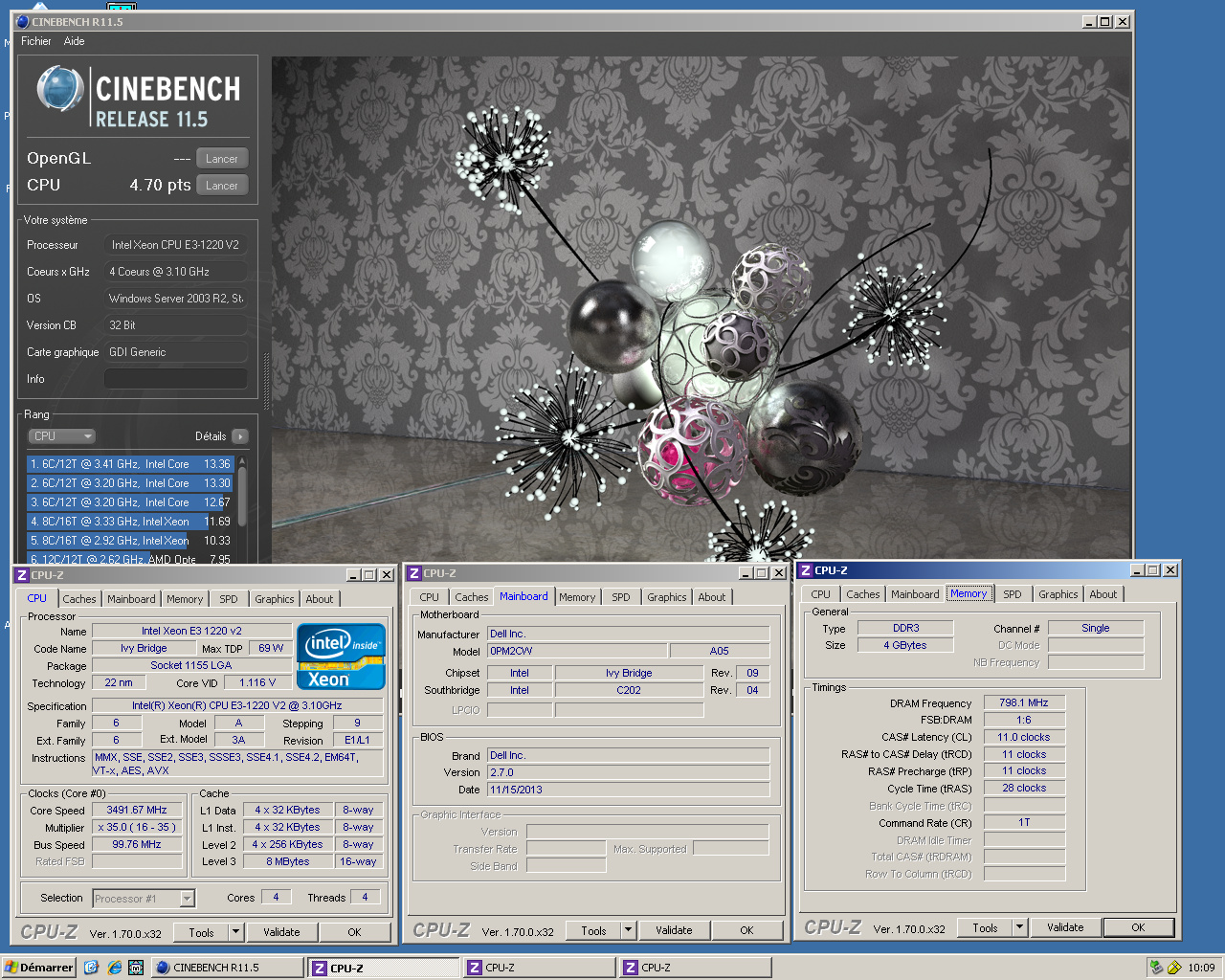Open Mainboard tab in CPU-Z Memory window
1225x980 pixels.
point(915,594)
